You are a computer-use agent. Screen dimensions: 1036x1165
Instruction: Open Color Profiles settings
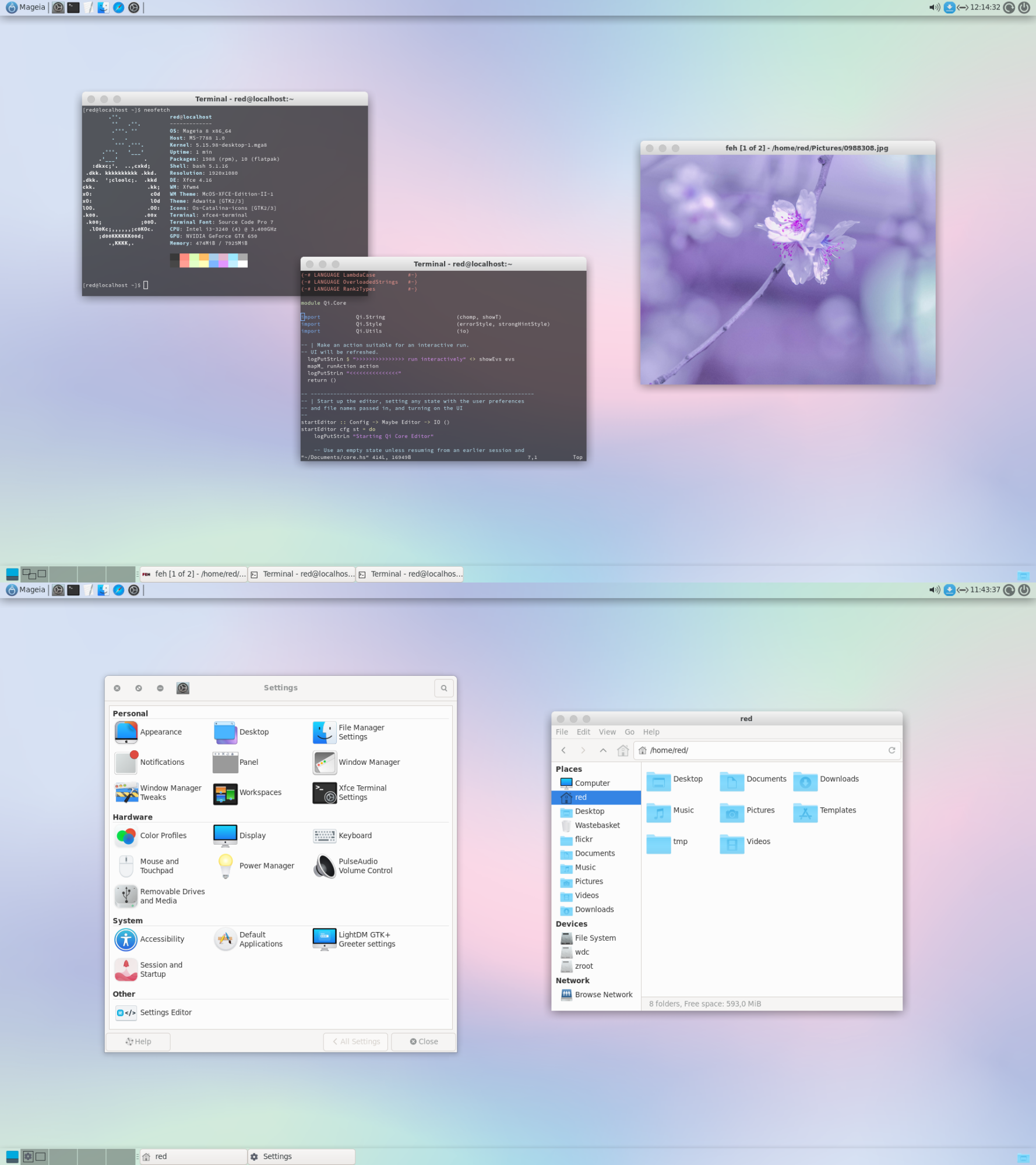coord(151,835)
